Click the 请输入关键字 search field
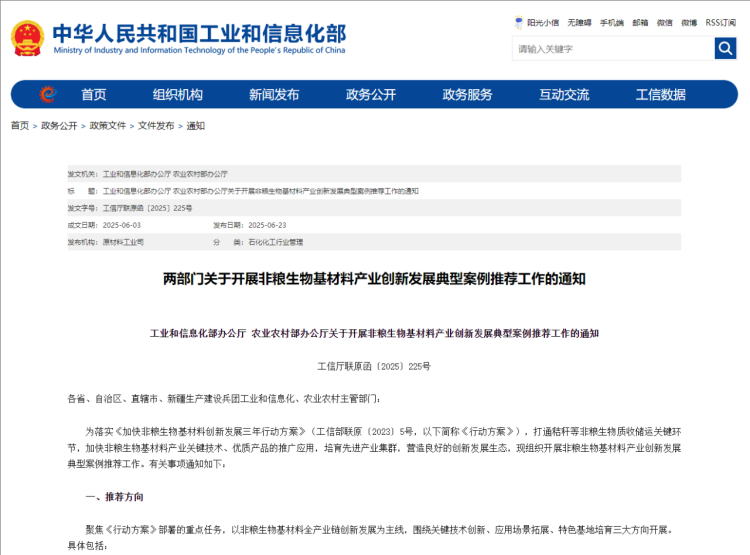 tap(612, 48)
